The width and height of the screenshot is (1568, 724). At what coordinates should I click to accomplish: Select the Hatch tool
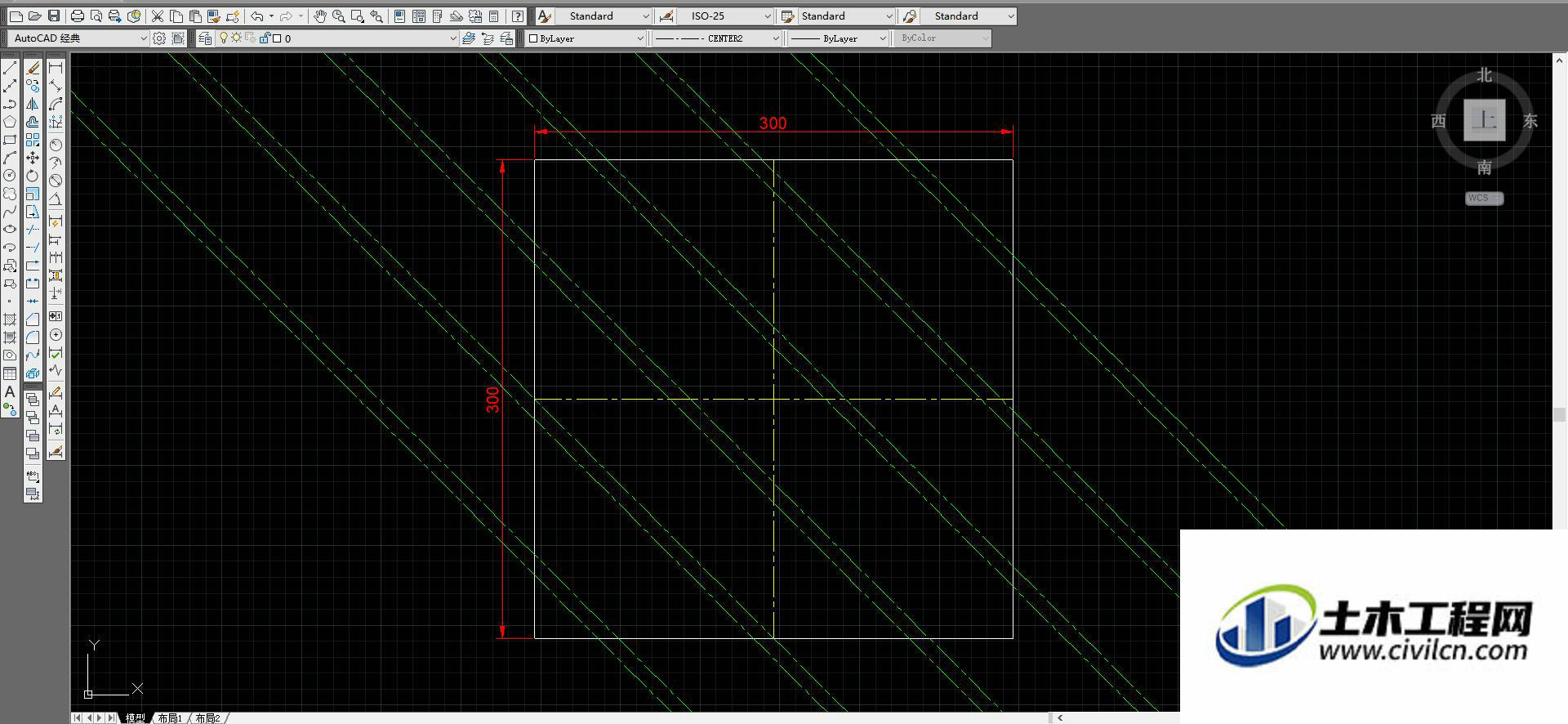(10, 320)
